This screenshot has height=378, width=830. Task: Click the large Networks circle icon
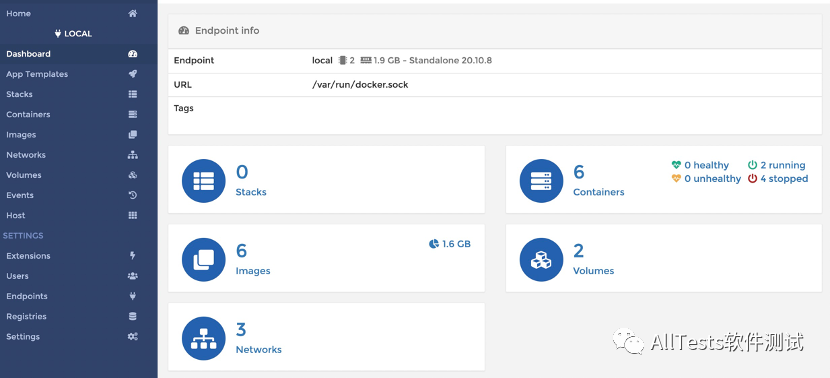(x=204, y=338)
